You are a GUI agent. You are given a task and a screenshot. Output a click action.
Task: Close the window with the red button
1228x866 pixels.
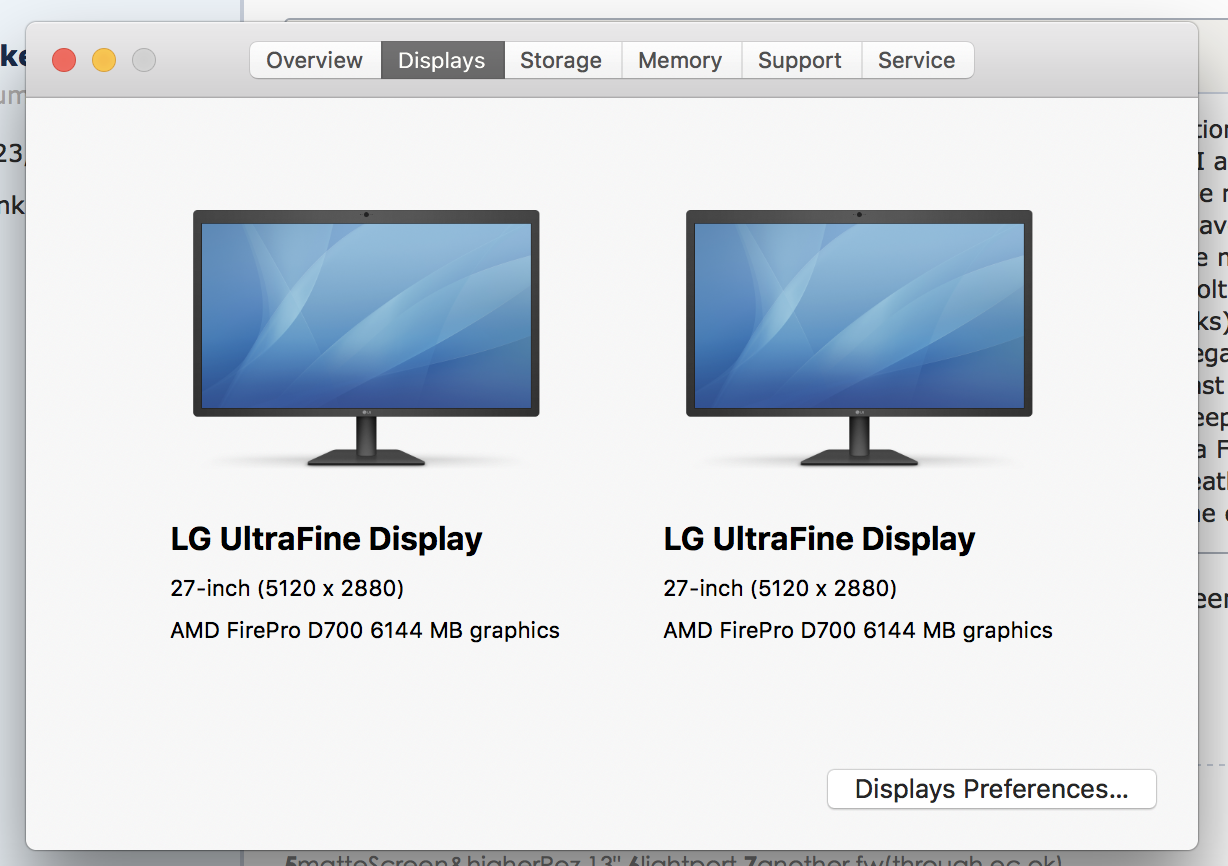[64, 60]
